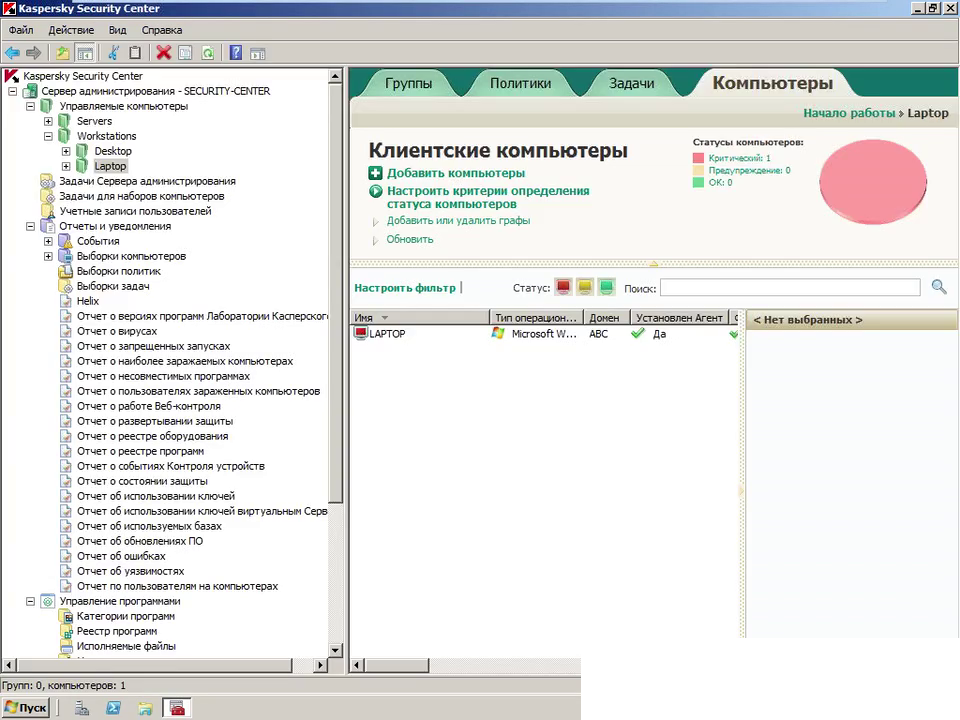960x720 pixels.
Task: Click the green Refresh toolbar icon
Action: click(208, 53)
